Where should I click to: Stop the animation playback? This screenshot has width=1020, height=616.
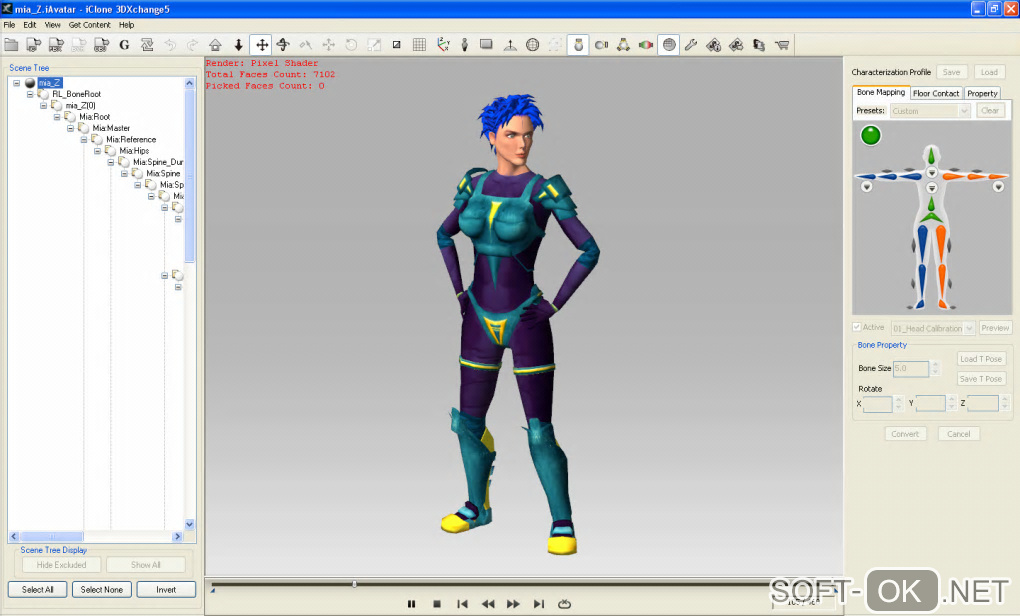pyautogui.click(x=437, y=604)
